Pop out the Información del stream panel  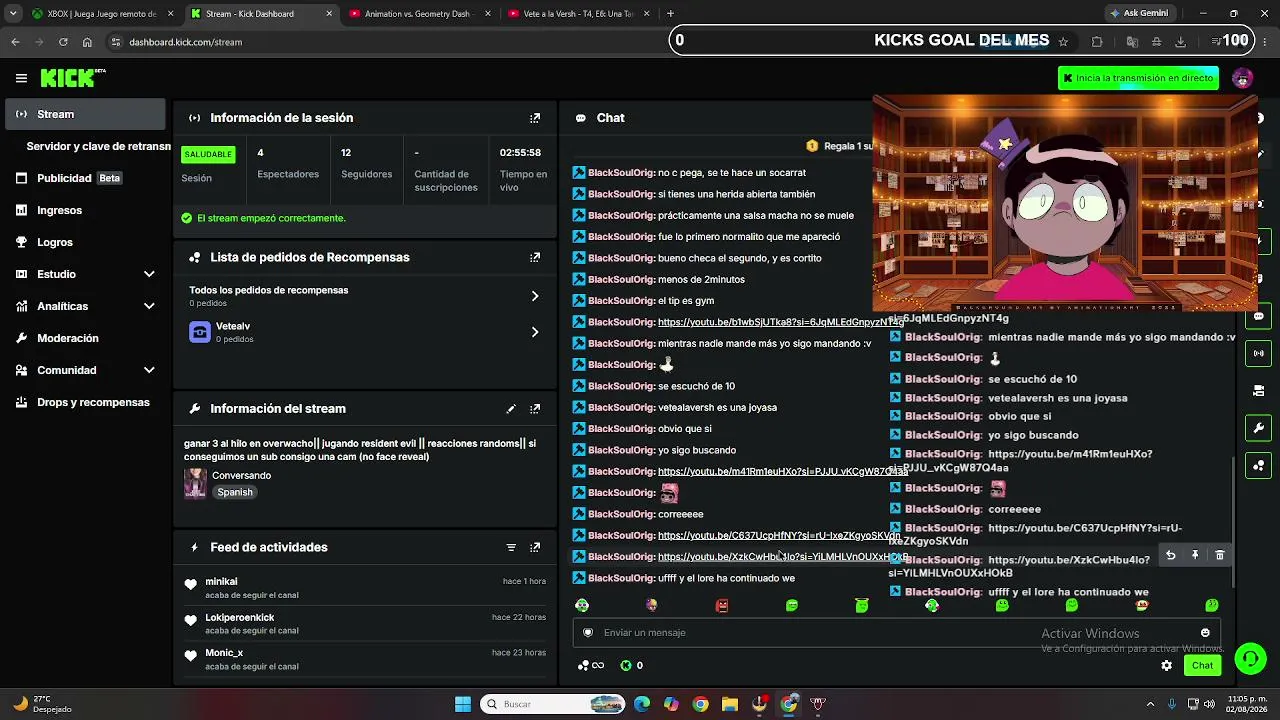coord(535,409)
